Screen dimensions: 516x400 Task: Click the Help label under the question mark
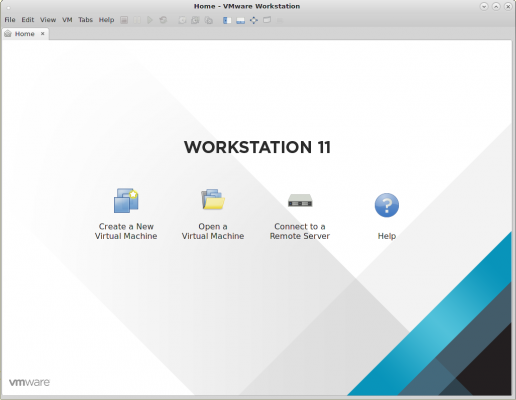(x=387, y=236)
